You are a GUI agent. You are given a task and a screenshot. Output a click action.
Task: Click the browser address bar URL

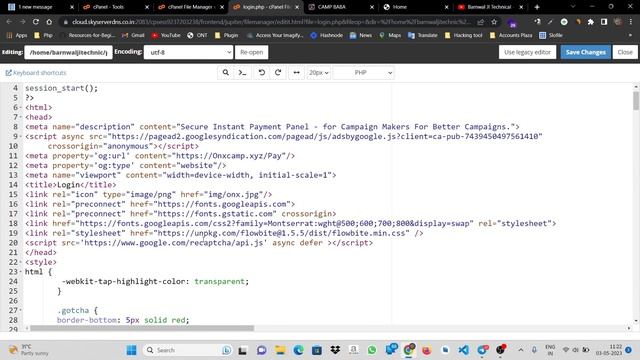coord(271,22)
